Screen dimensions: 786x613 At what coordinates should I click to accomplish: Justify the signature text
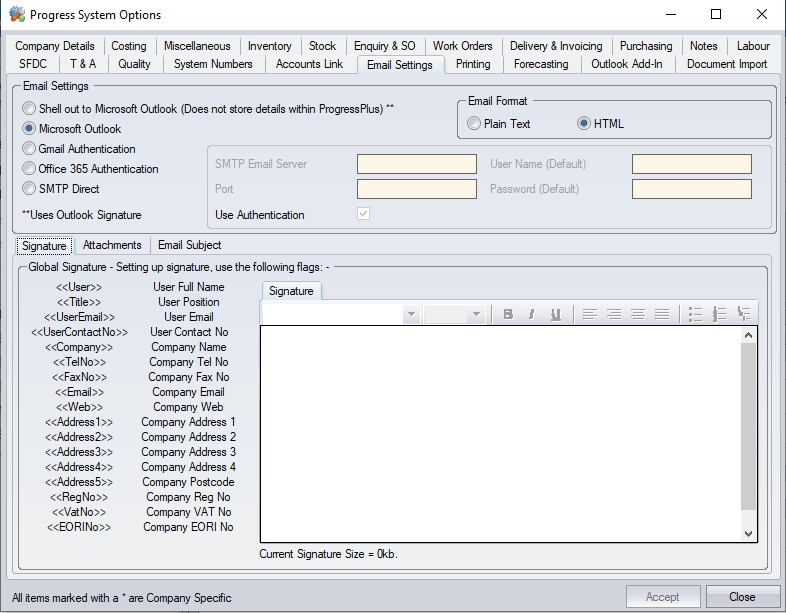click(x=662, y=314)
